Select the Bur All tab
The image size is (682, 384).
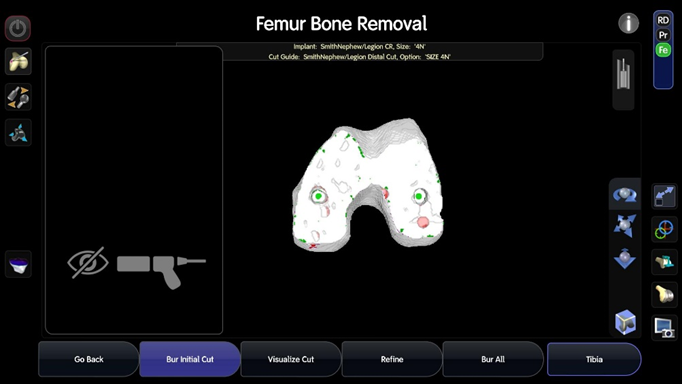point(493,359)
